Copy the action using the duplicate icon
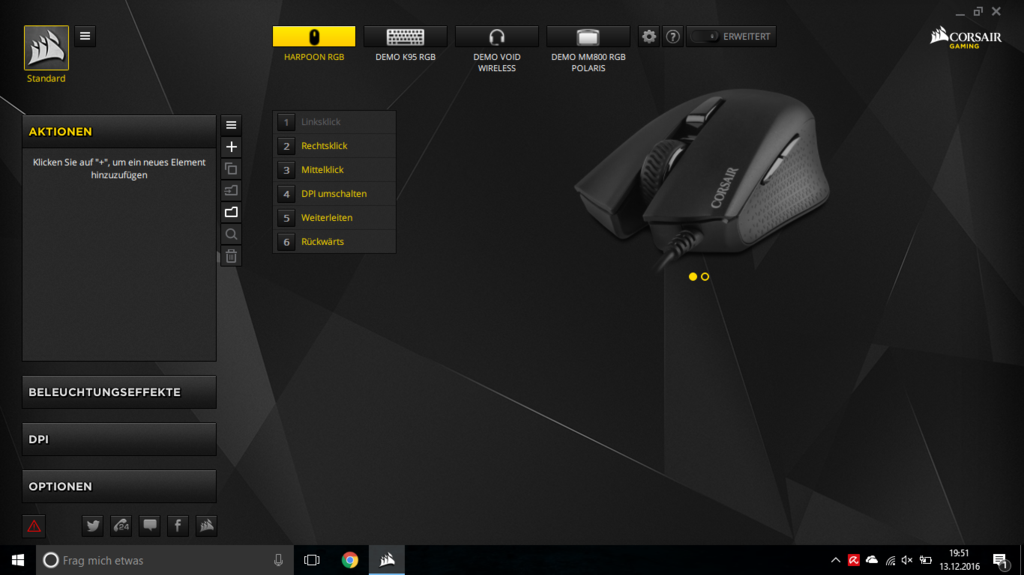The image size is (1024, 575). (x=231, y=169)
